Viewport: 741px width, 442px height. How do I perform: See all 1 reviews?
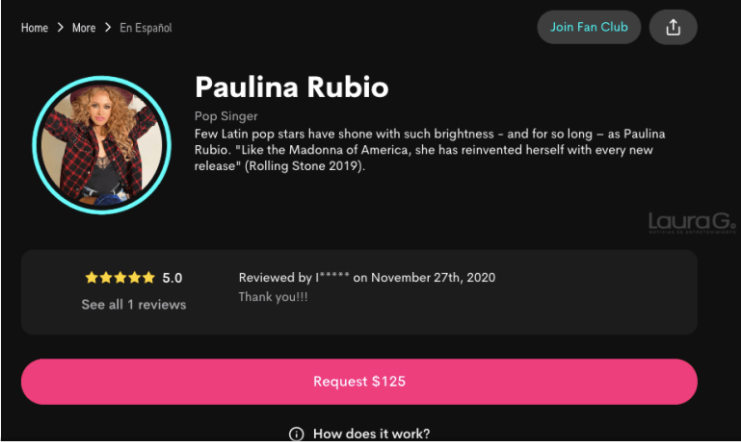click(x=134, y=304)
